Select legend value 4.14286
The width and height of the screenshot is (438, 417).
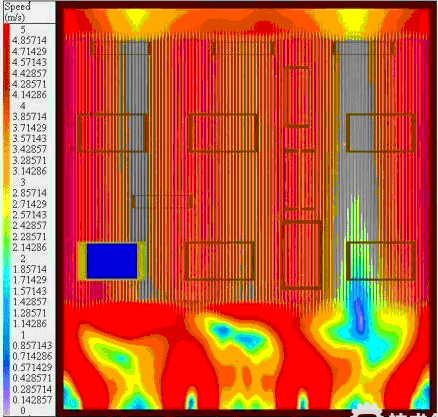click(29, 95)
